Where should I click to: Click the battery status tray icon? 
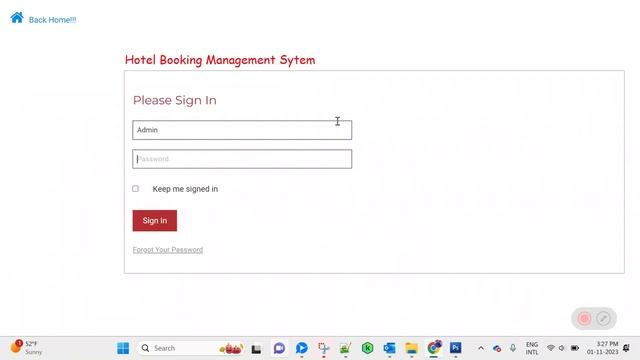pyautogui.click(x=575, y=348)
